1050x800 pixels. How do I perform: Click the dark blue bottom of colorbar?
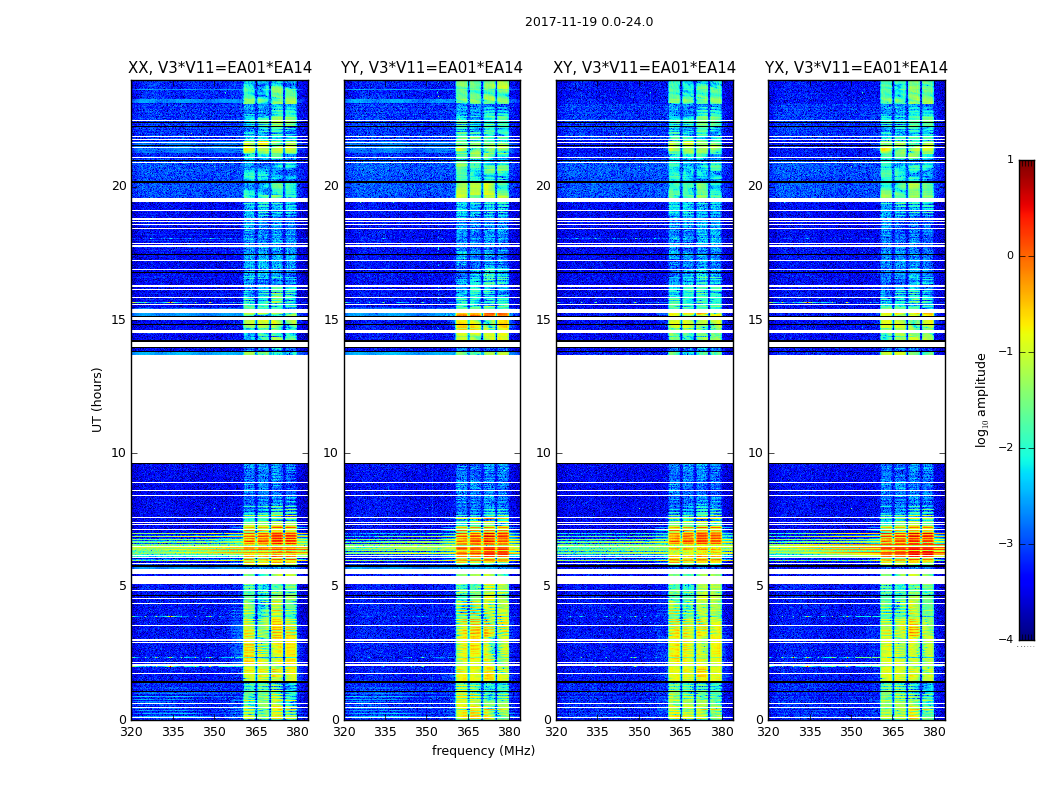tap(1026, 632)
